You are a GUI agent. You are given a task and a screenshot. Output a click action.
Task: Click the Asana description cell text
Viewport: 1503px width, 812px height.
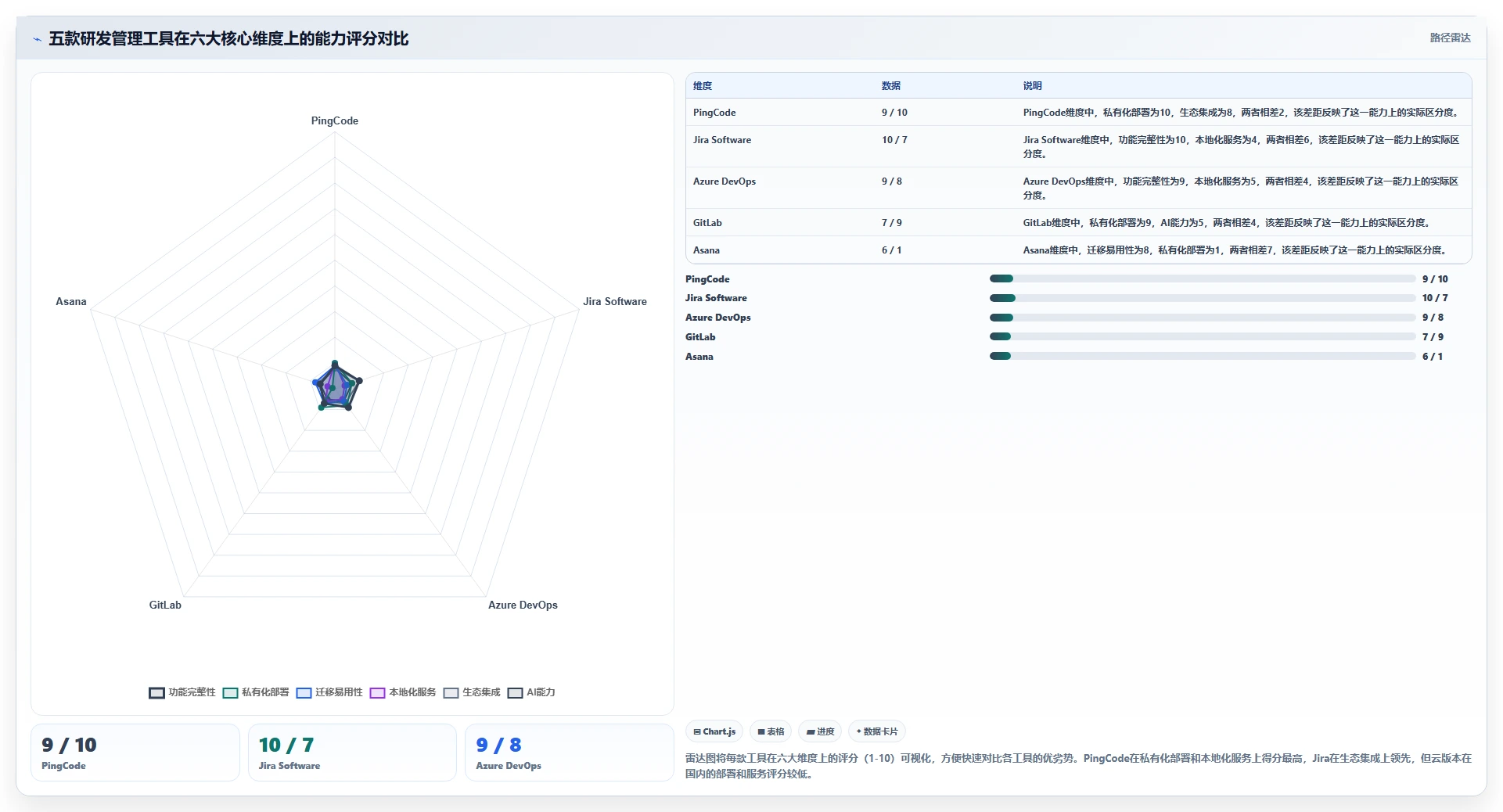(1236, 250)
